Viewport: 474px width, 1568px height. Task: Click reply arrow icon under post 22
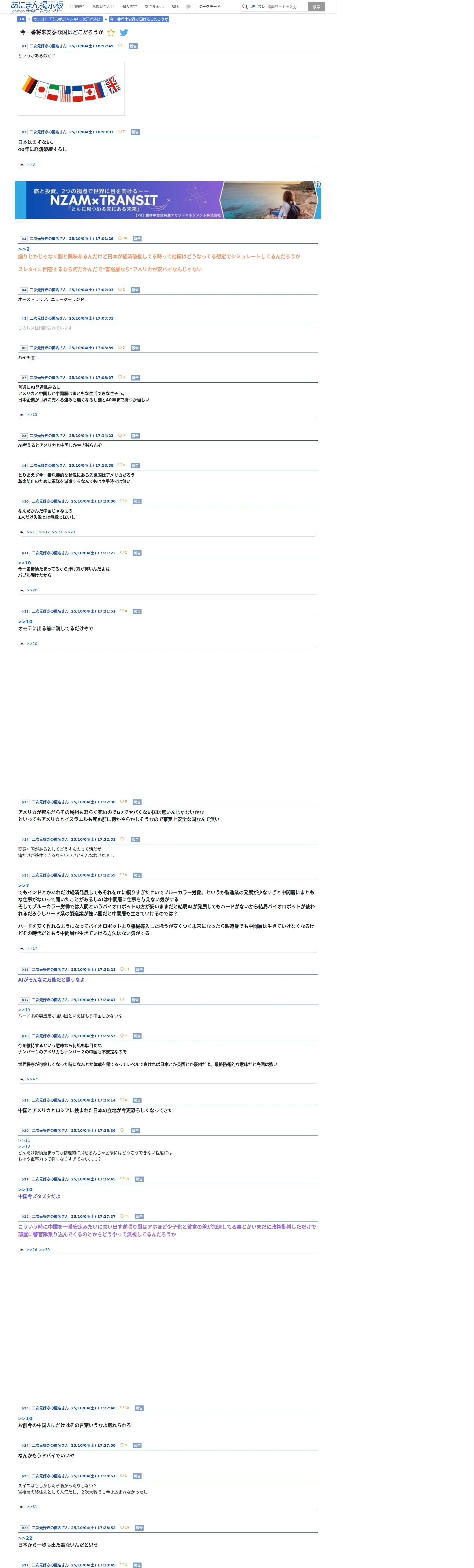[21, 1250]
